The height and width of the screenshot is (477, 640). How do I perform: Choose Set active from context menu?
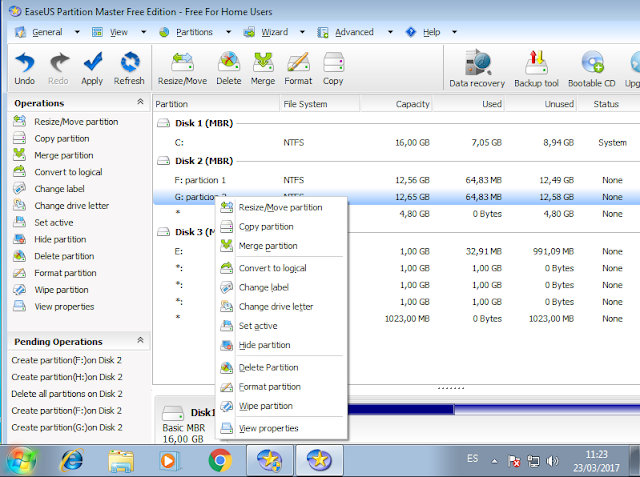281,326
